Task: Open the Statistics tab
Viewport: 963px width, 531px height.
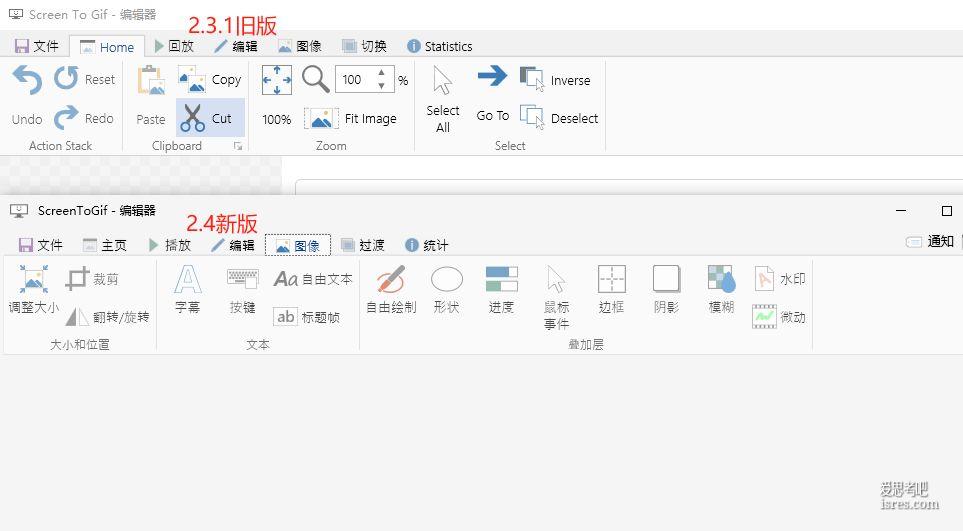Action: (x=440, y=46)
